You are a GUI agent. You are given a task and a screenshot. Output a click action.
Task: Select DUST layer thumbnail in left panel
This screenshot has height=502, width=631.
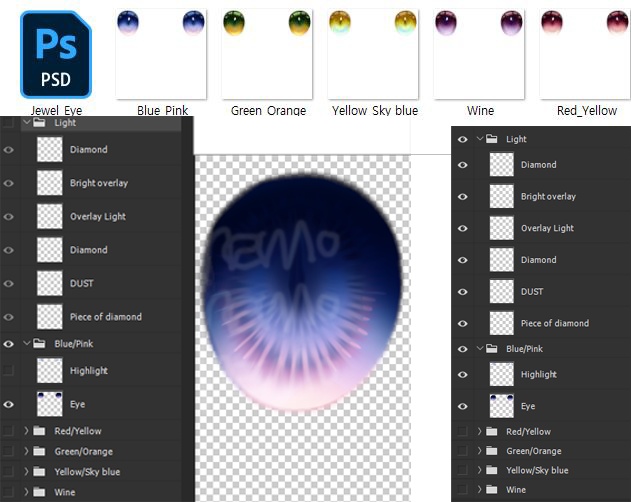tap(50, 283)
